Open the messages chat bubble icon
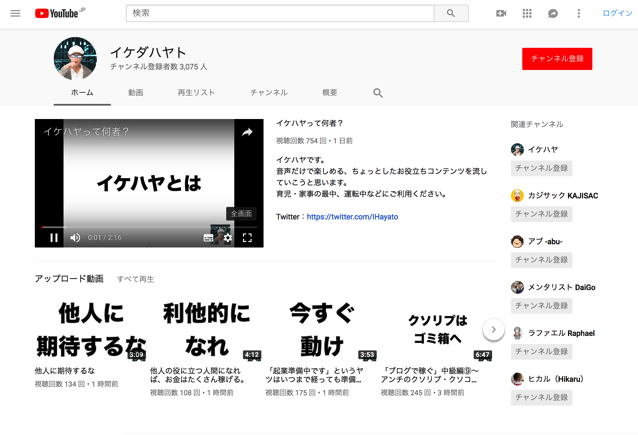 [x=553, y=13]
